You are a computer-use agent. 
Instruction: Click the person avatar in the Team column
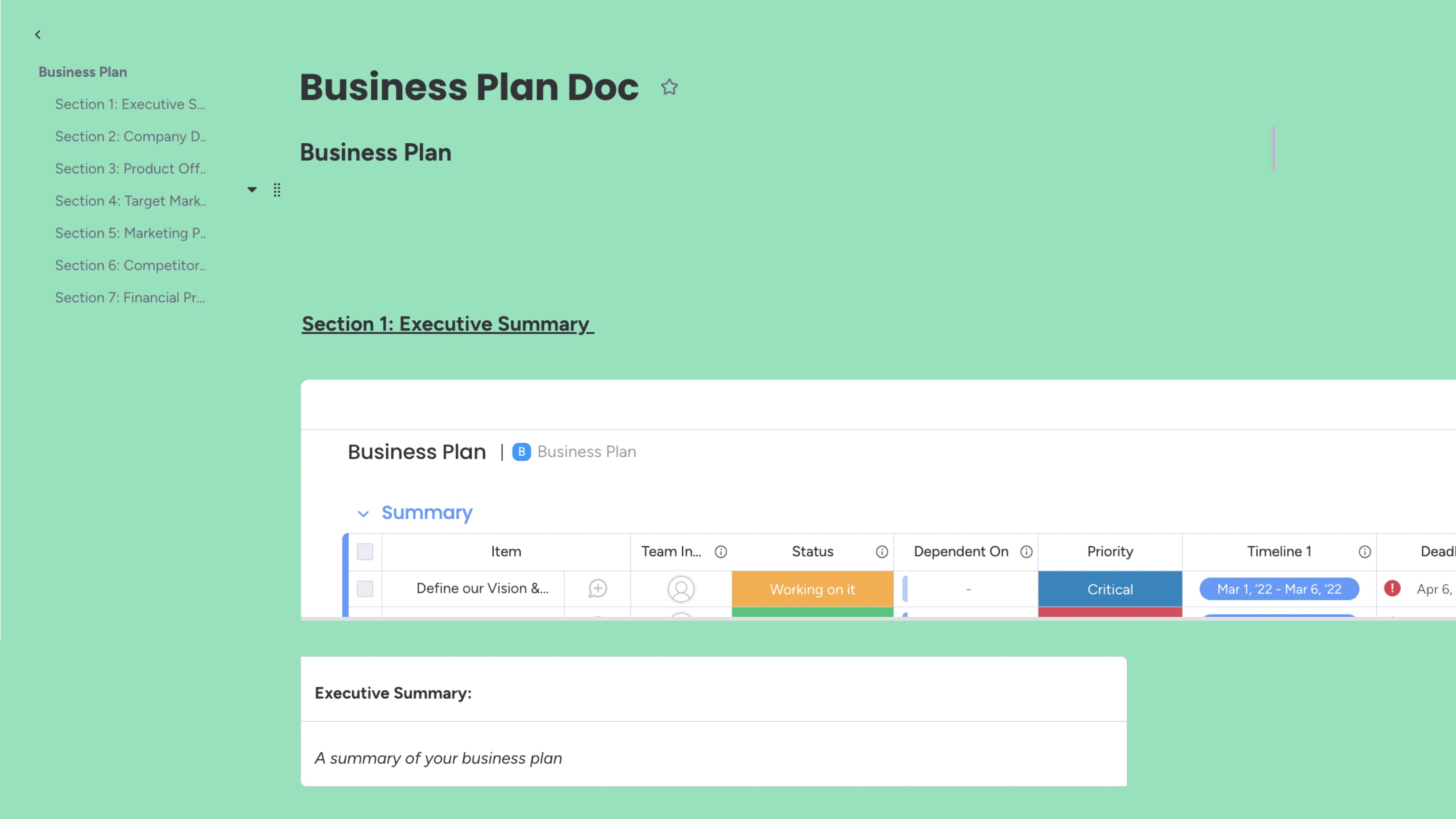click(x=681, y=589)
